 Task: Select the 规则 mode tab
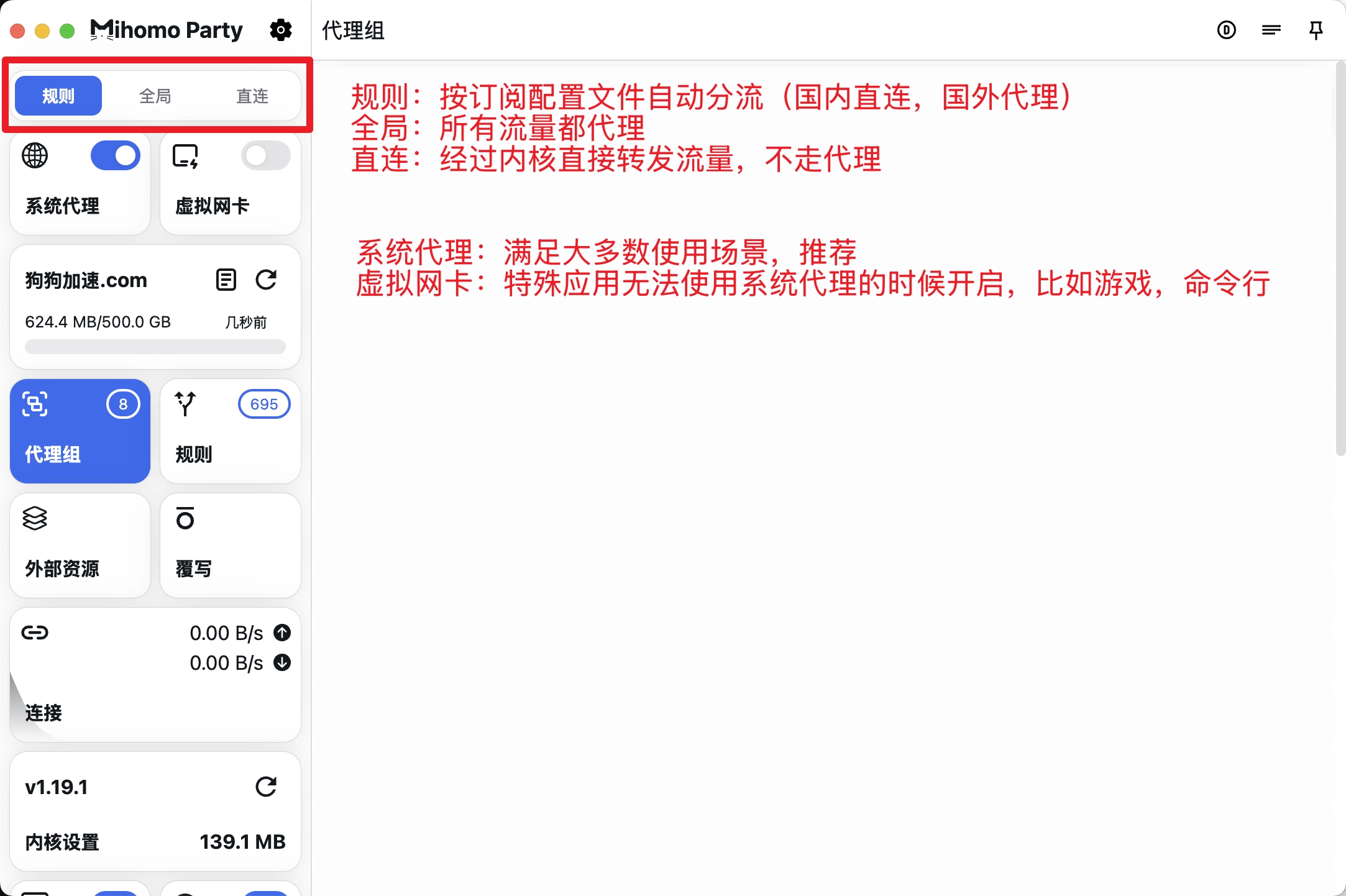point(58,95)
